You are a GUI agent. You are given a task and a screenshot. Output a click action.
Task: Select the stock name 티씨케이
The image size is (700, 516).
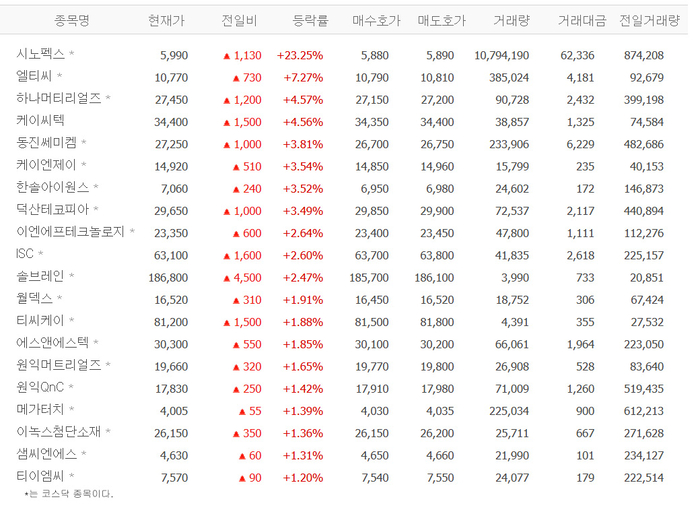pyautogui.click(x=41, y=320)
